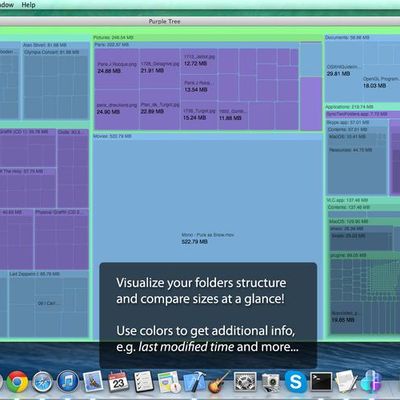
Task: Click the 18.03 MB OpenGL document tile
Action: click(x=381, y=83)
